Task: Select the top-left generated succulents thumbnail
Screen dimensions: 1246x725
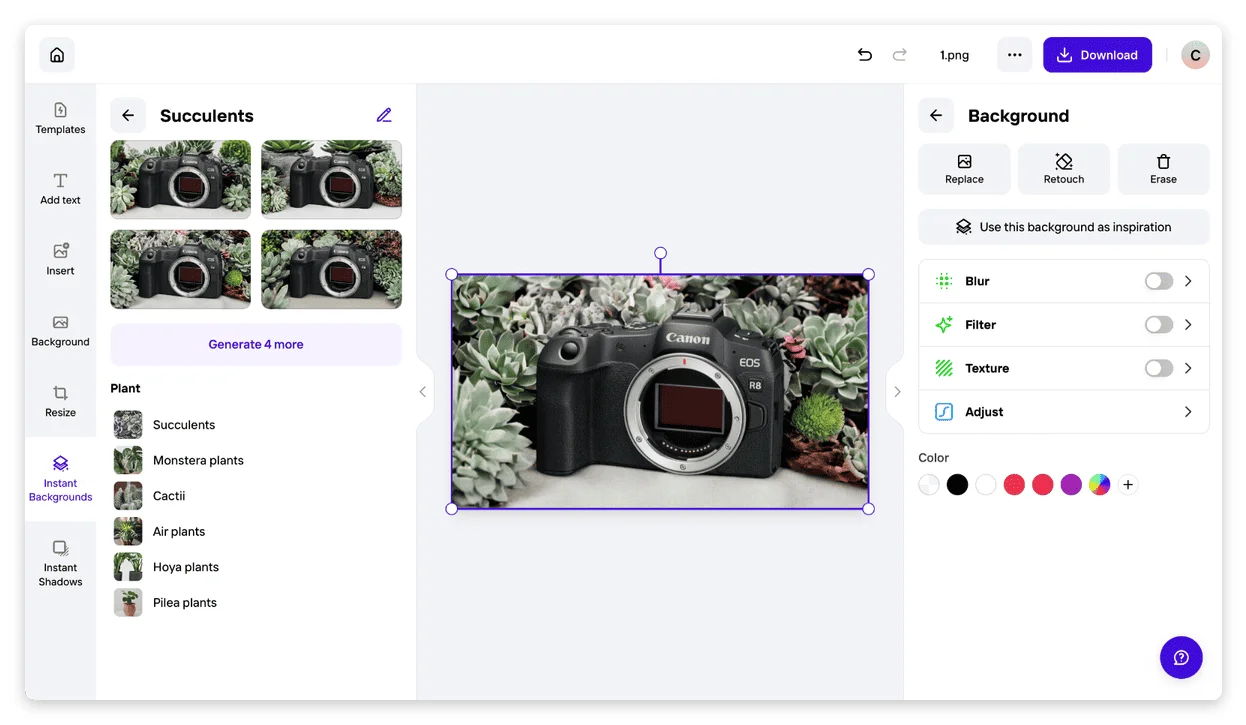Action: coord(181,179)
